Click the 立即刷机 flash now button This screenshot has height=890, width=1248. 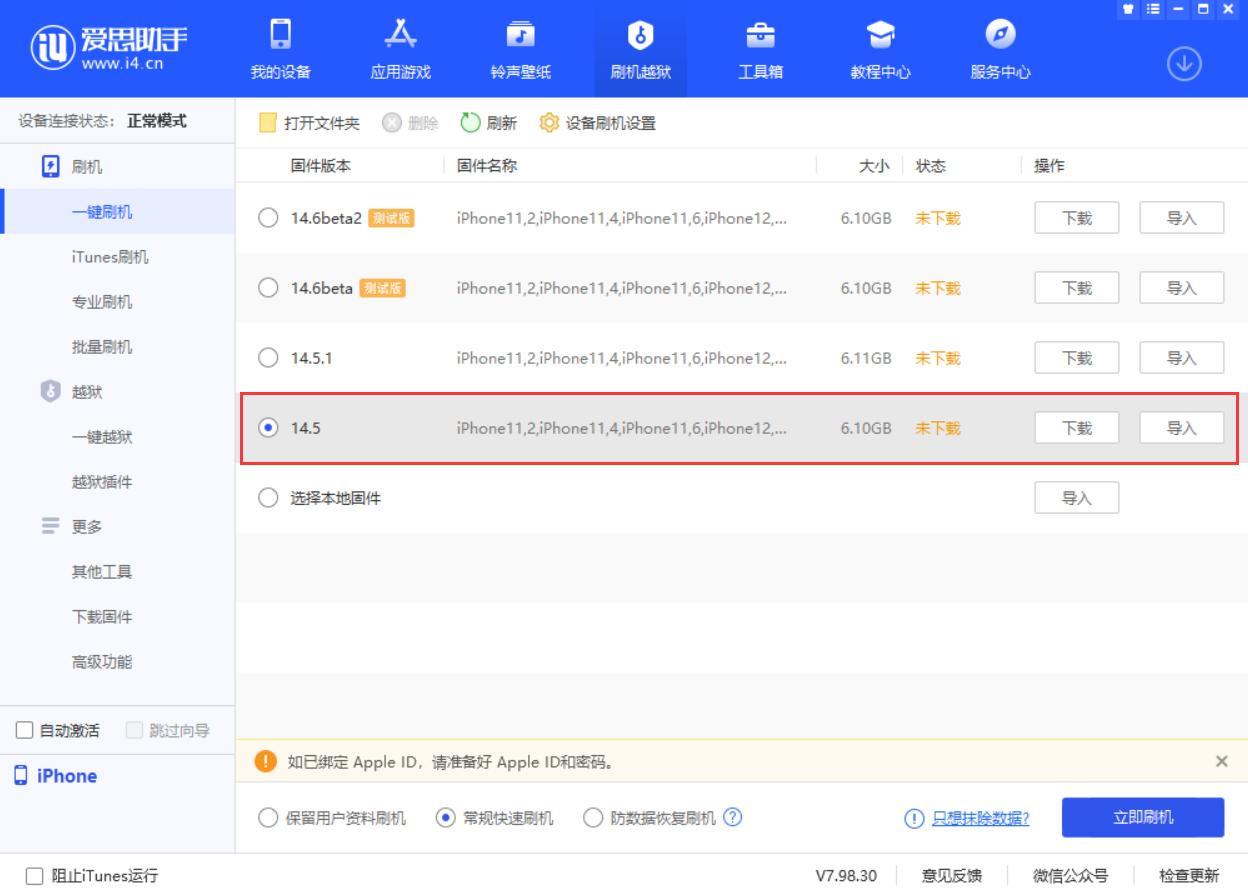(x=1142, y=817)
